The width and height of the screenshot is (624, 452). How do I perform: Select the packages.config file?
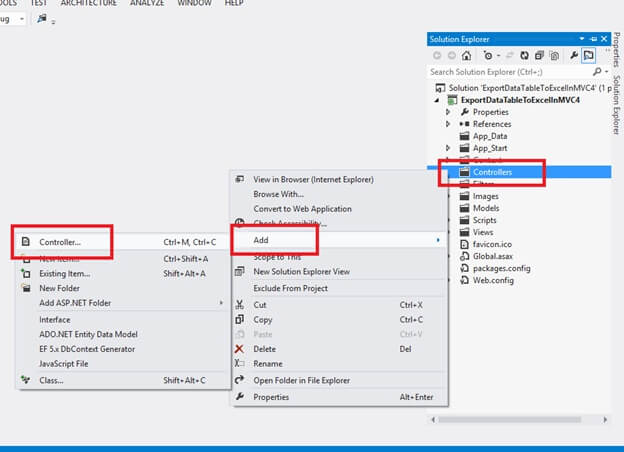click(501, 268)
